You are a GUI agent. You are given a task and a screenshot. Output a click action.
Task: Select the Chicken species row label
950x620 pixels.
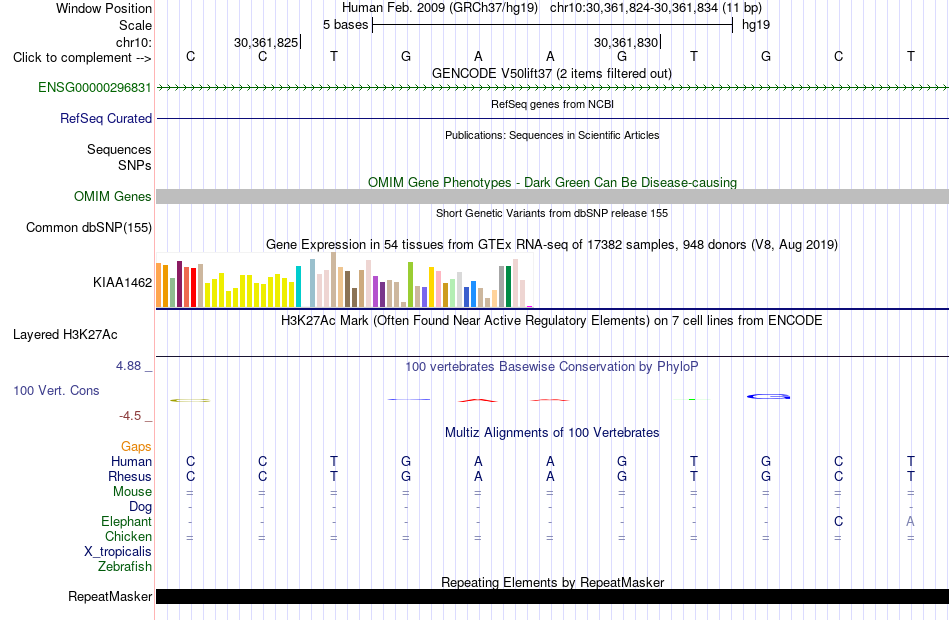[128, 536]
